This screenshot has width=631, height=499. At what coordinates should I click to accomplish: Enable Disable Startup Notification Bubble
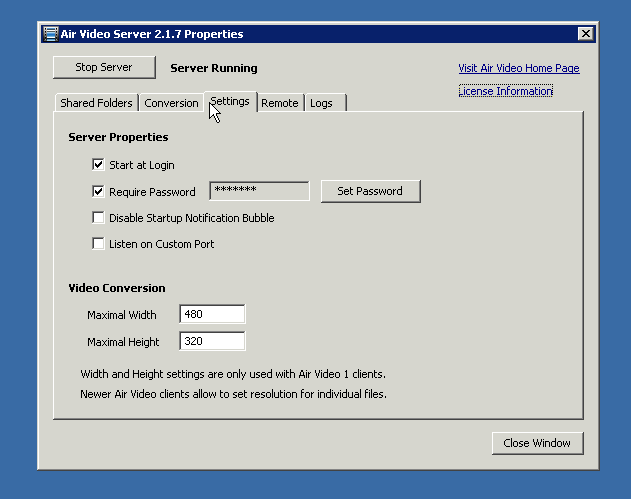(x=98, y=218)
